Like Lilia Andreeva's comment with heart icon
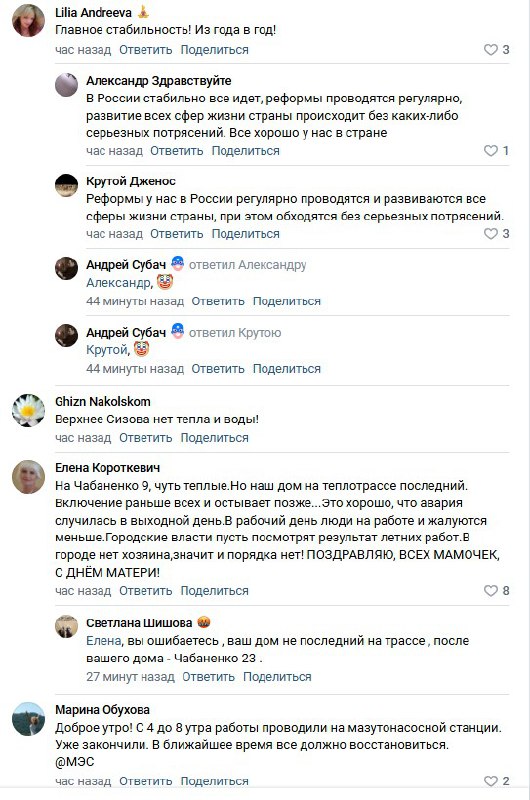The image size is (530, 800). 490,49
